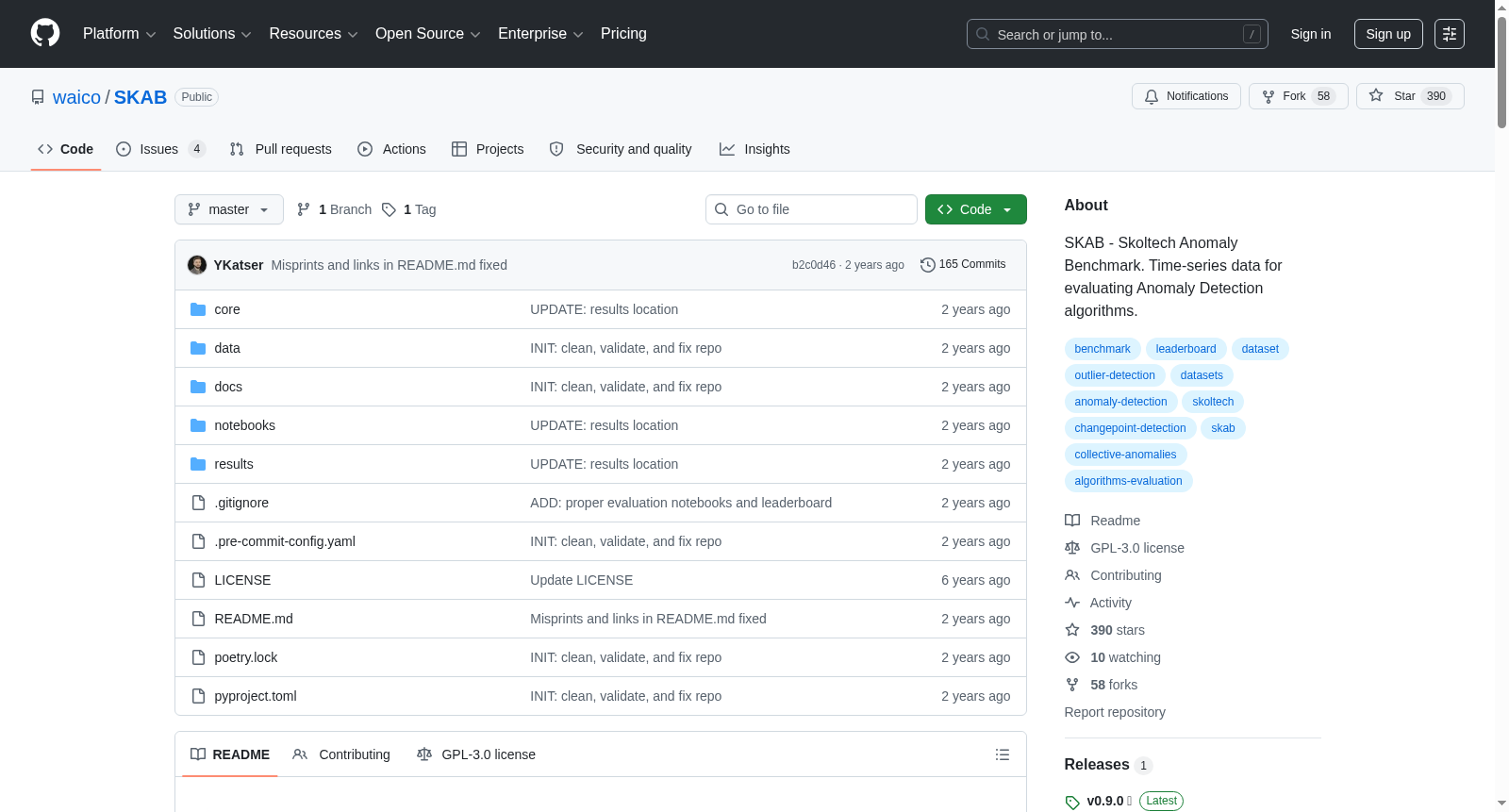
Task: Open the green Code dropdown button
Action: 976,209
